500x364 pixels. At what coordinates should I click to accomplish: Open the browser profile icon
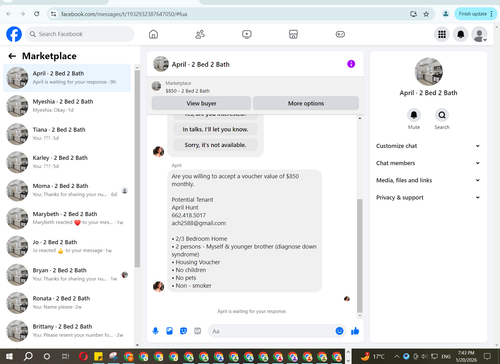point(445,14)
